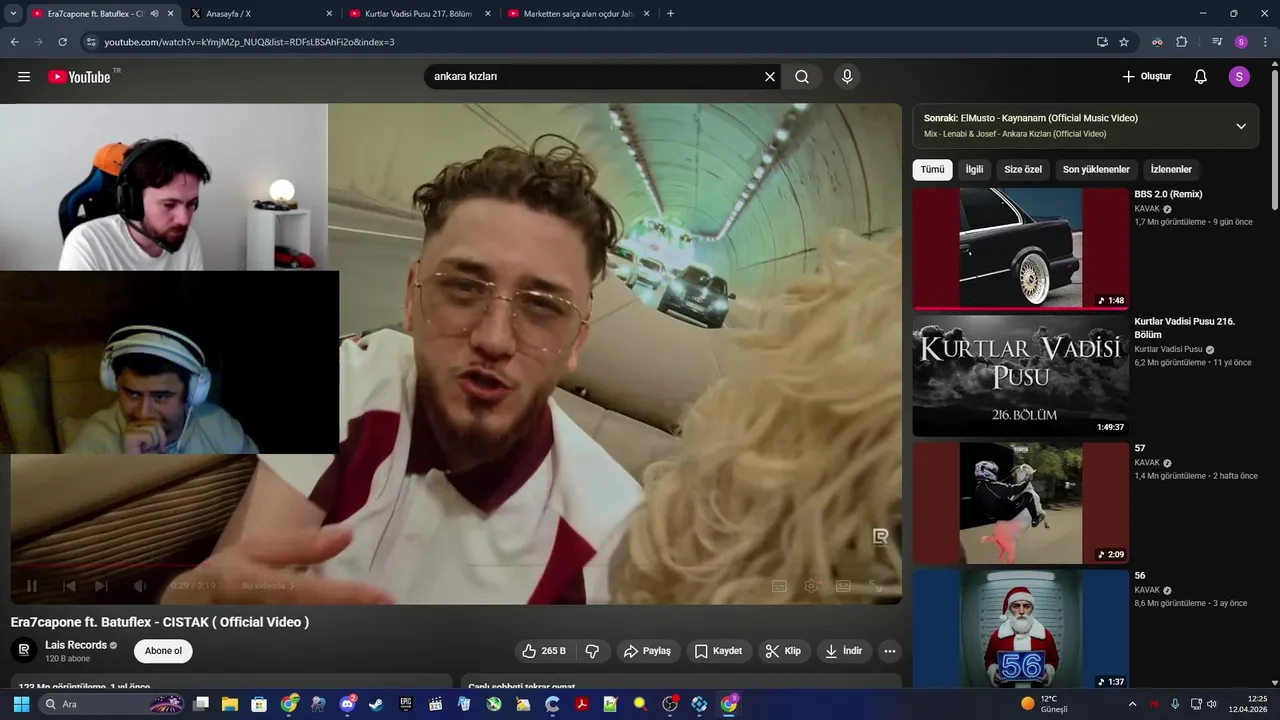
Task: Open Chrome extensions puzzle icon
Action: point(1181,42)
